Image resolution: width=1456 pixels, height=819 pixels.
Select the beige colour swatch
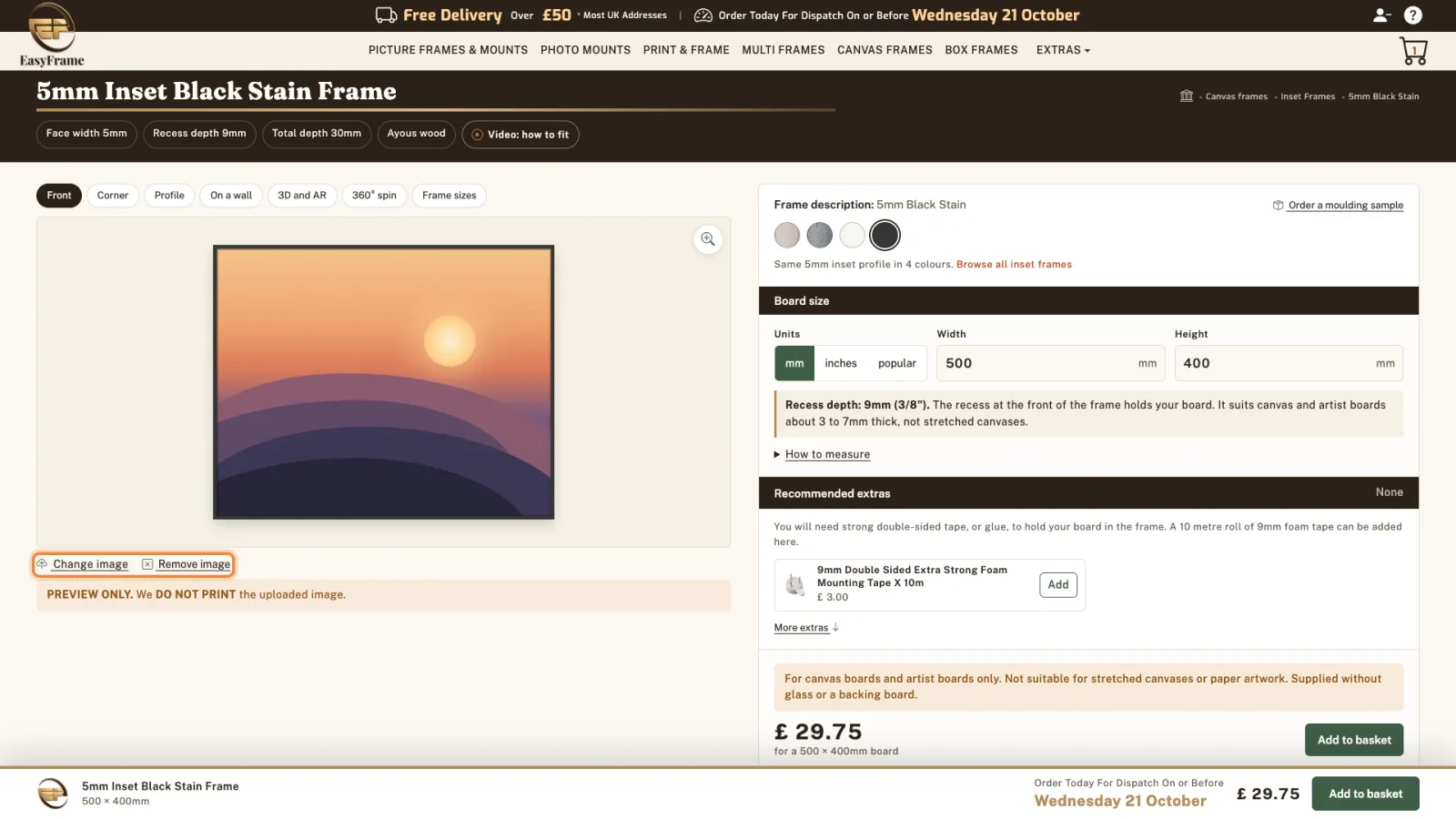tap(787, 236)
